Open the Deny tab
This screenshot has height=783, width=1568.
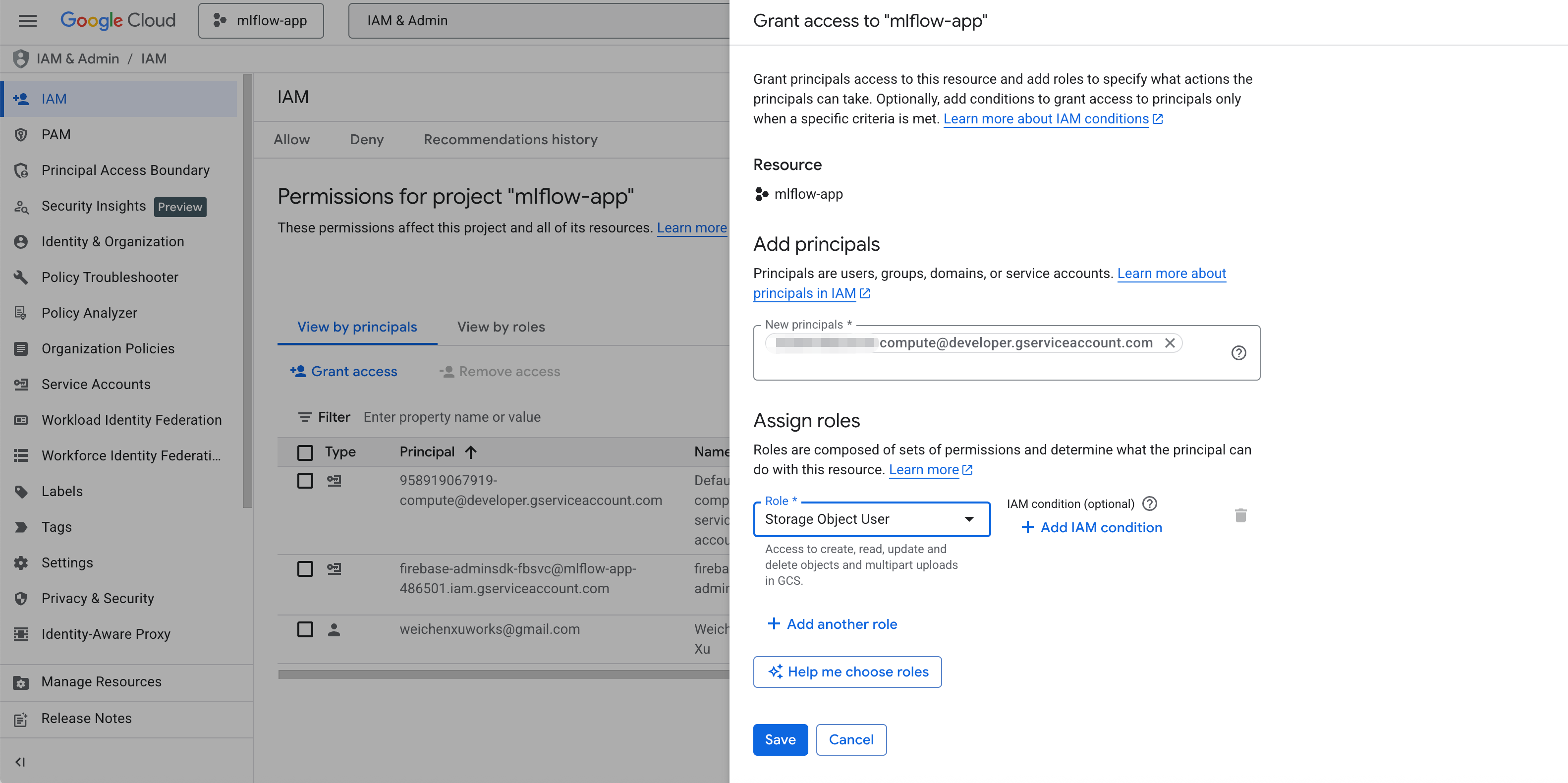[x=366, y=139]
